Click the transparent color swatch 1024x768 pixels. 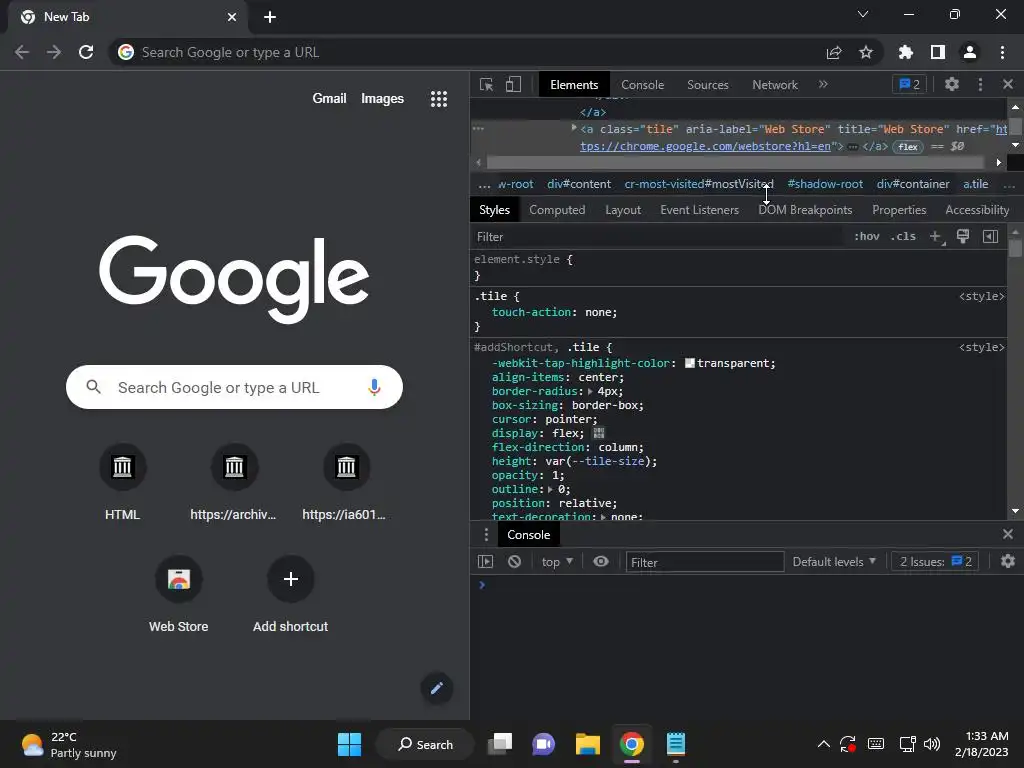click(690, 363)
